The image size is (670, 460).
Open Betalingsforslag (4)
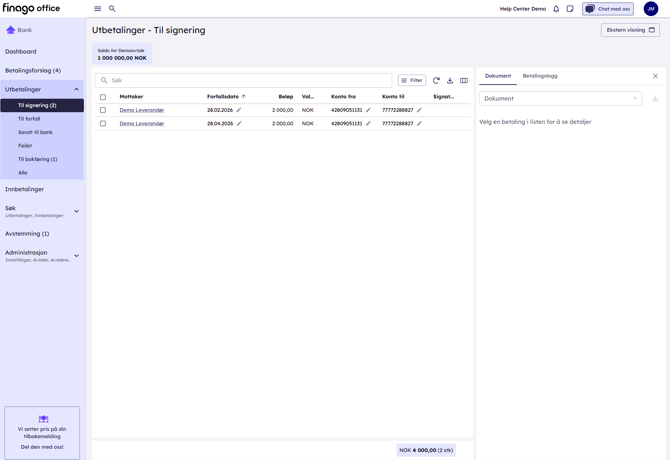click(x=33, y=70)
